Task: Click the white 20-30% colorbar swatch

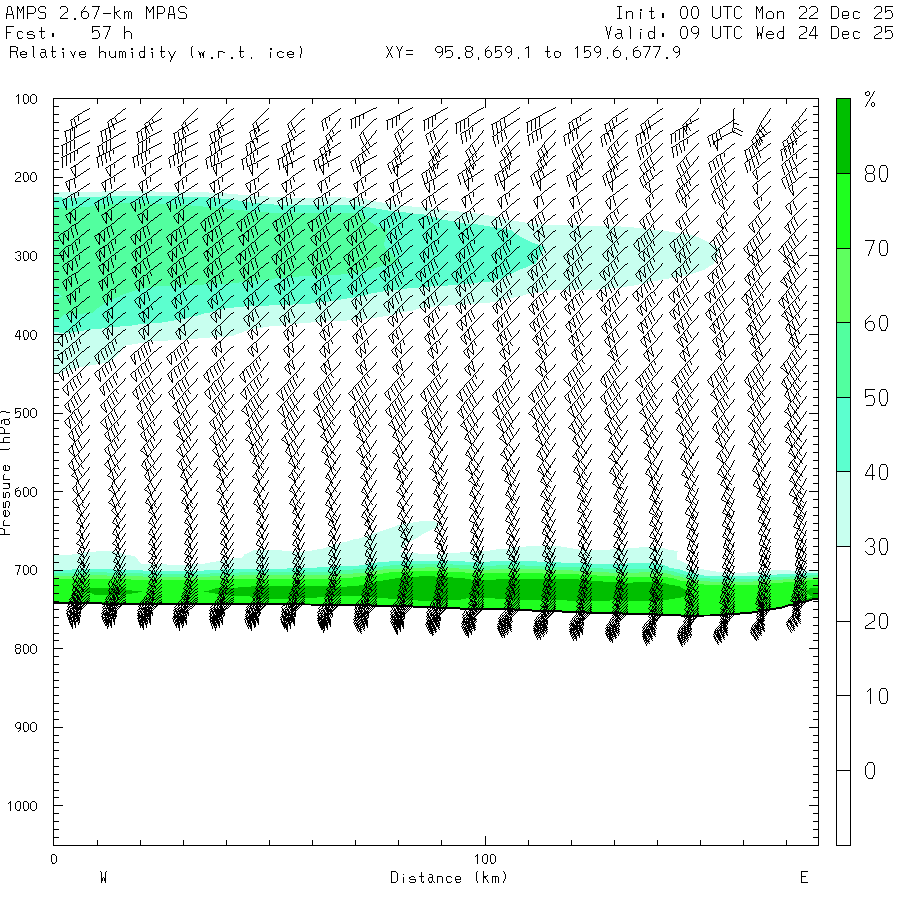Action: tap(843, 584)
